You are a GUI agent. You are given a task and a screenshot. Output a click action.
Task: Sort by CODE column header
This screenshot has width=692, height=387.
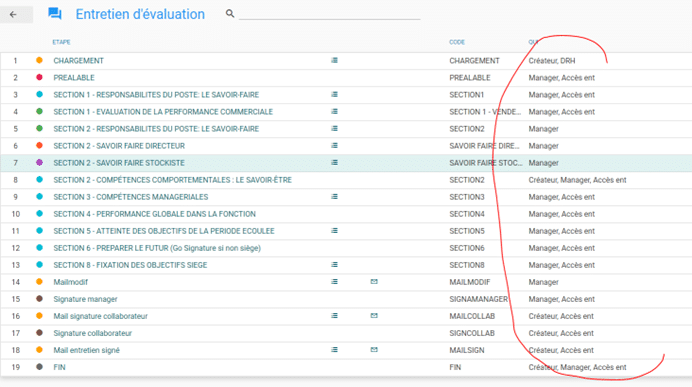457,42
